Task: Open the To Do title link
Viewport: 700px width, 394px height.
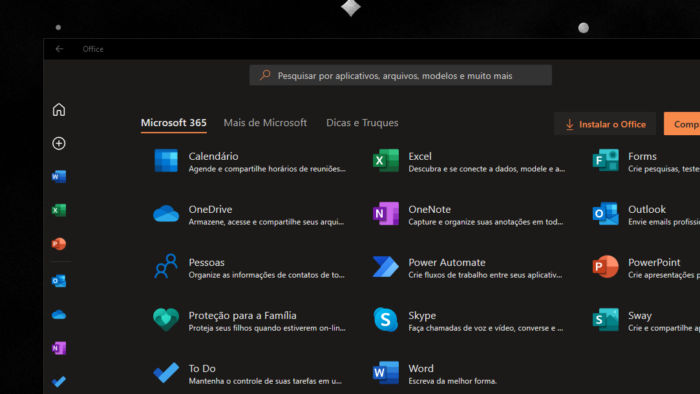Action: (x=202, y=369)
